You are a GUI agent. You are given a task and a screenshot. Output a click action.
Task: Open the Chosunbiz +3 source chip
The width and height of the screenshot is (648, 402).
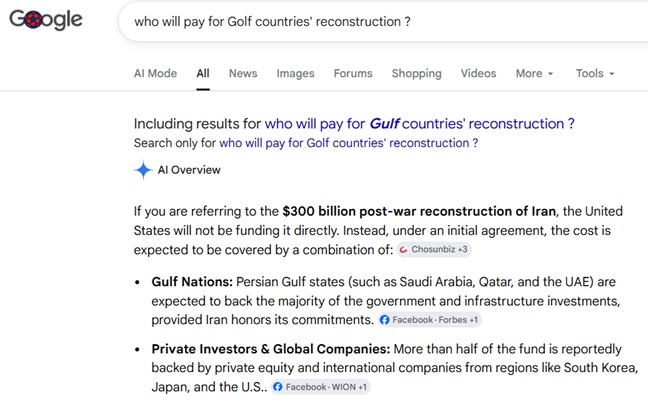point(434,250)
